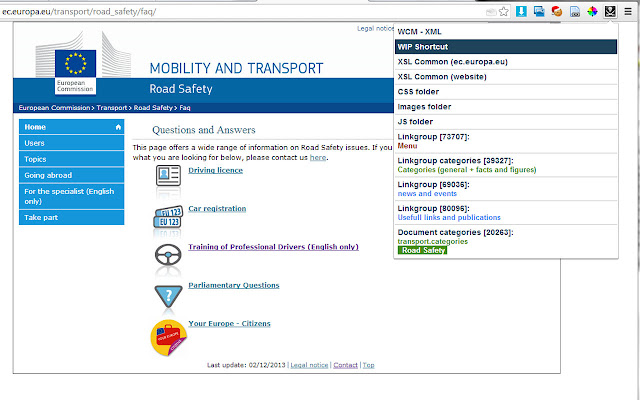Click the green Road Safety tag
The height and width of the screenshot is (400, 640).
[x=423, y=250]
